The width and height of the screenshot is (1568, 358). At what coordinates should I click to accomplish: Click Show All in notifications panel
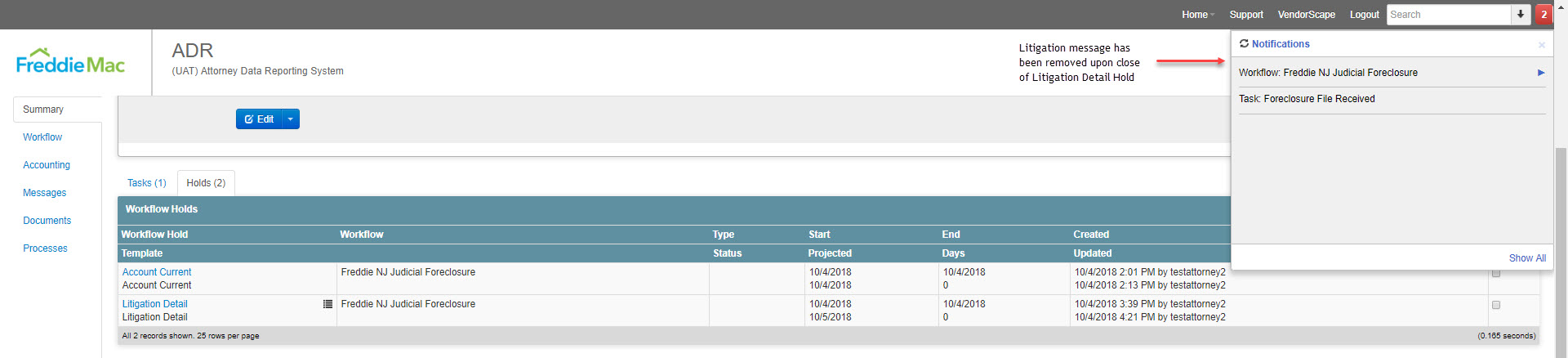1527,258
